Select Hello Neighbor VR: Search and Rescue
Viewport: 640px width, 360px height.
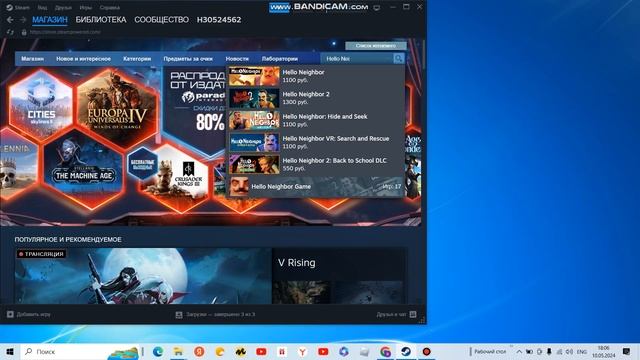(x=316, y=142)
